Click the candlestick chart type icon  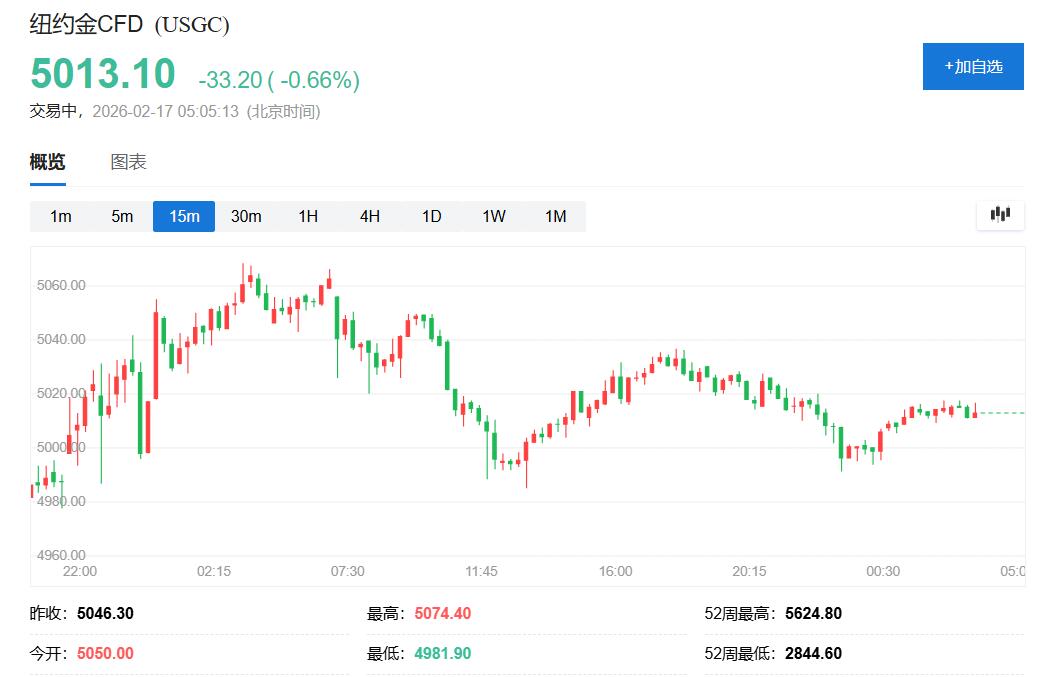pyautogui.click(x=1000, y=215)
